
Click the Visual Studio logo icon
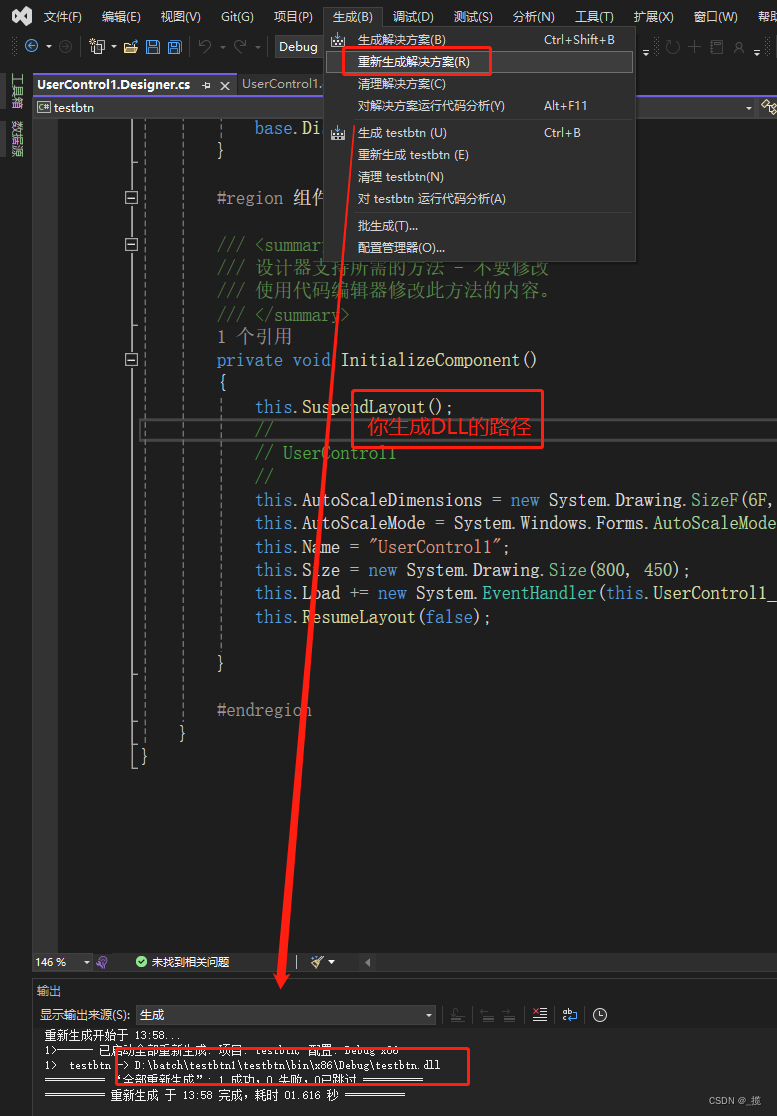(x=22, y=16)
